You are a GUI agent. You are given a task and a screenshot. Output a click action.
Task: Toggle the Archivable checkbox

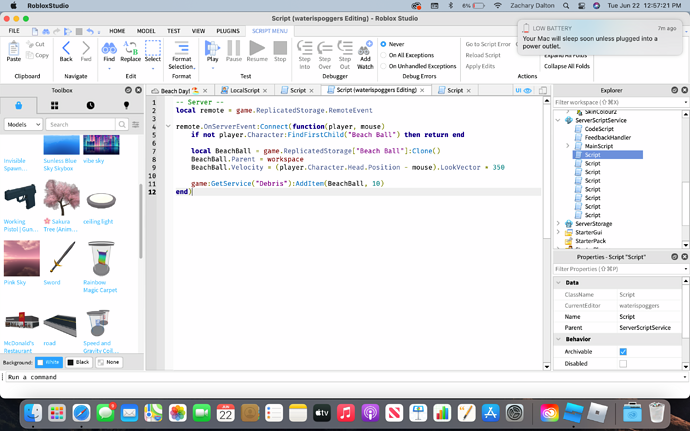(x=623, y=351)
